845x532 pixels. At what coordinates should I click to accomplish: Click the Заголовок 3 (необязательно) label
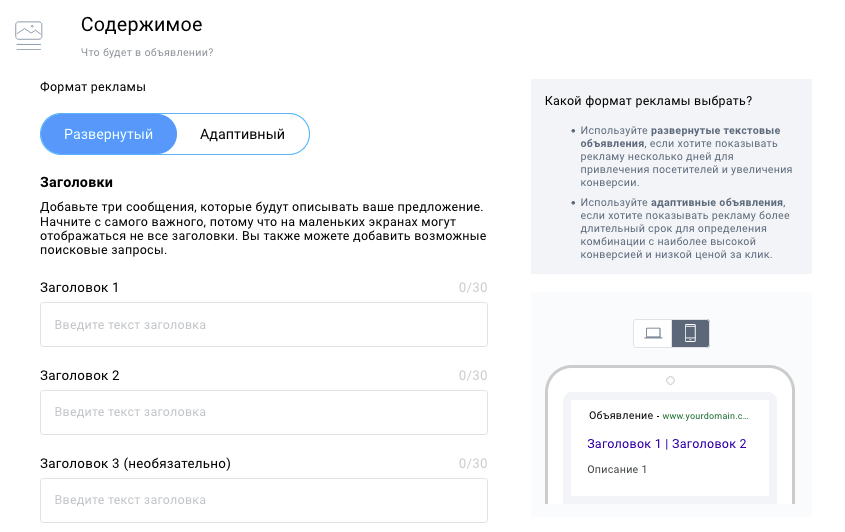(x=135, y=464)
